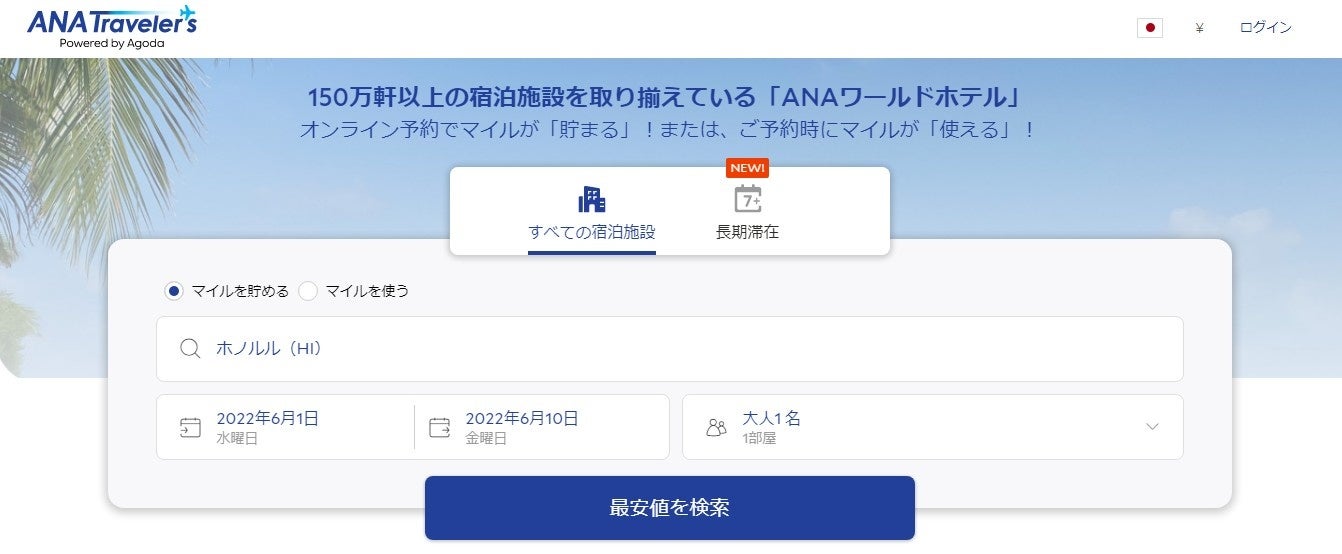Viewport: 1342px width, 554px height.
Task: Switch to the 長期滞在 tab
Action: click(747, 232)
